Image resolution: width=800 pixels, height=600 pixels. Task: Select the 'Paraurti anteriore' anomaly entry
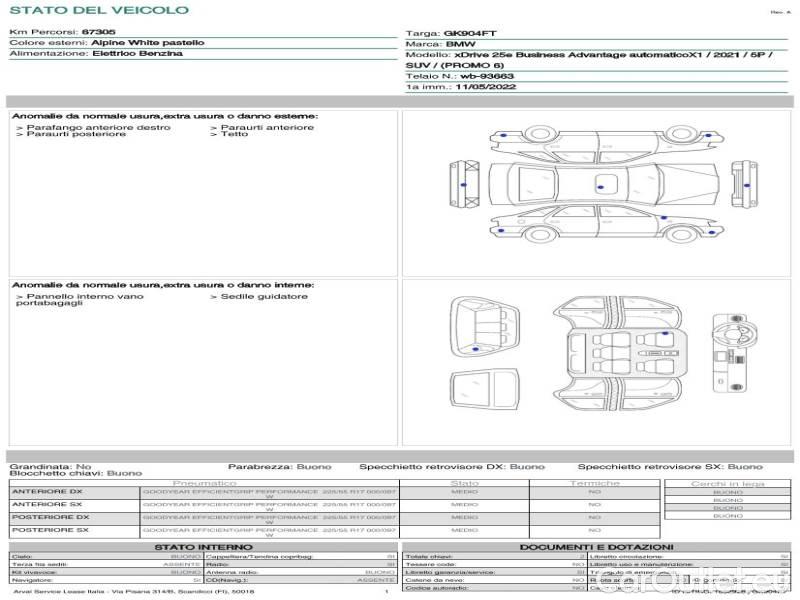(262, 128)
